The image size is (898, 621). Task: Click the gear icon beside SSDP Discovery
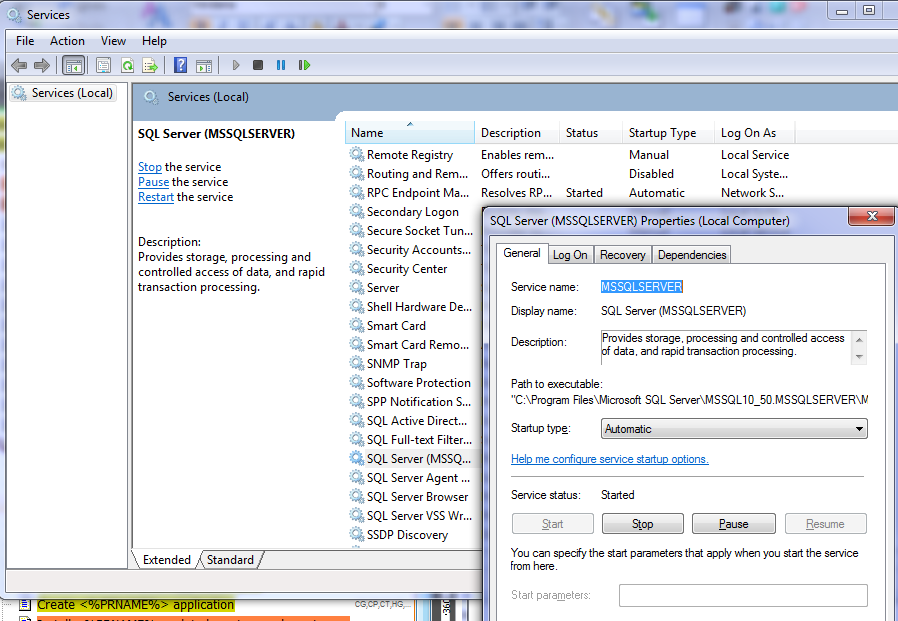[x=357, y=534]
